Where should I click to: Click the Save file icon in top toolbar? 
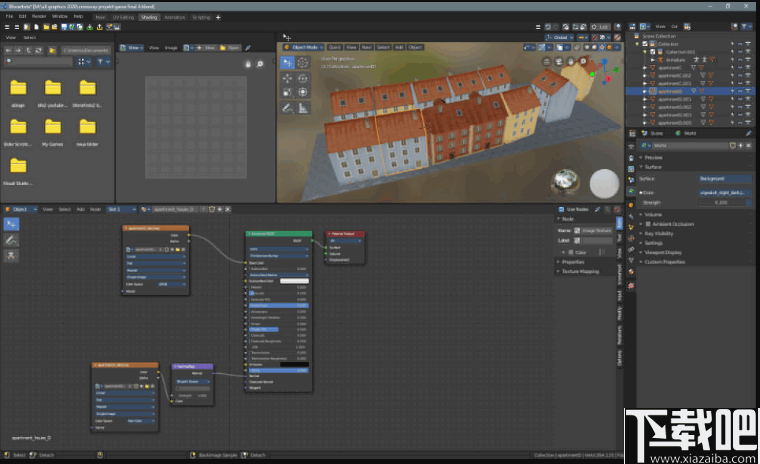tap(63, 27)
